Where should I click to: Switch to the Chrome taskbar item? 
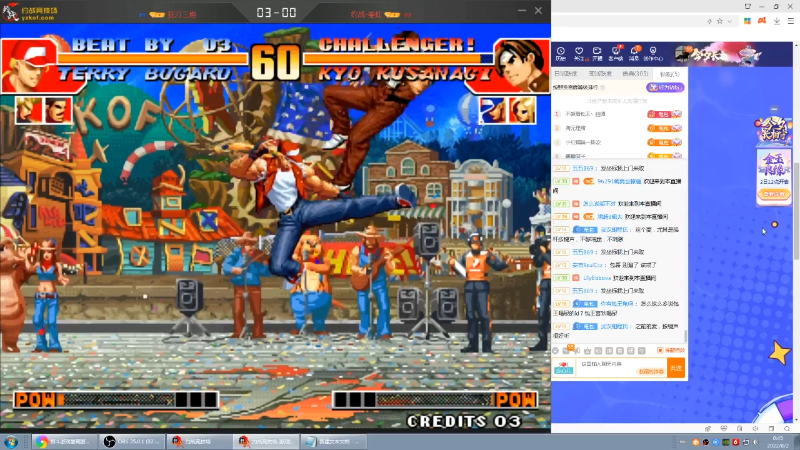pos(64,441)
